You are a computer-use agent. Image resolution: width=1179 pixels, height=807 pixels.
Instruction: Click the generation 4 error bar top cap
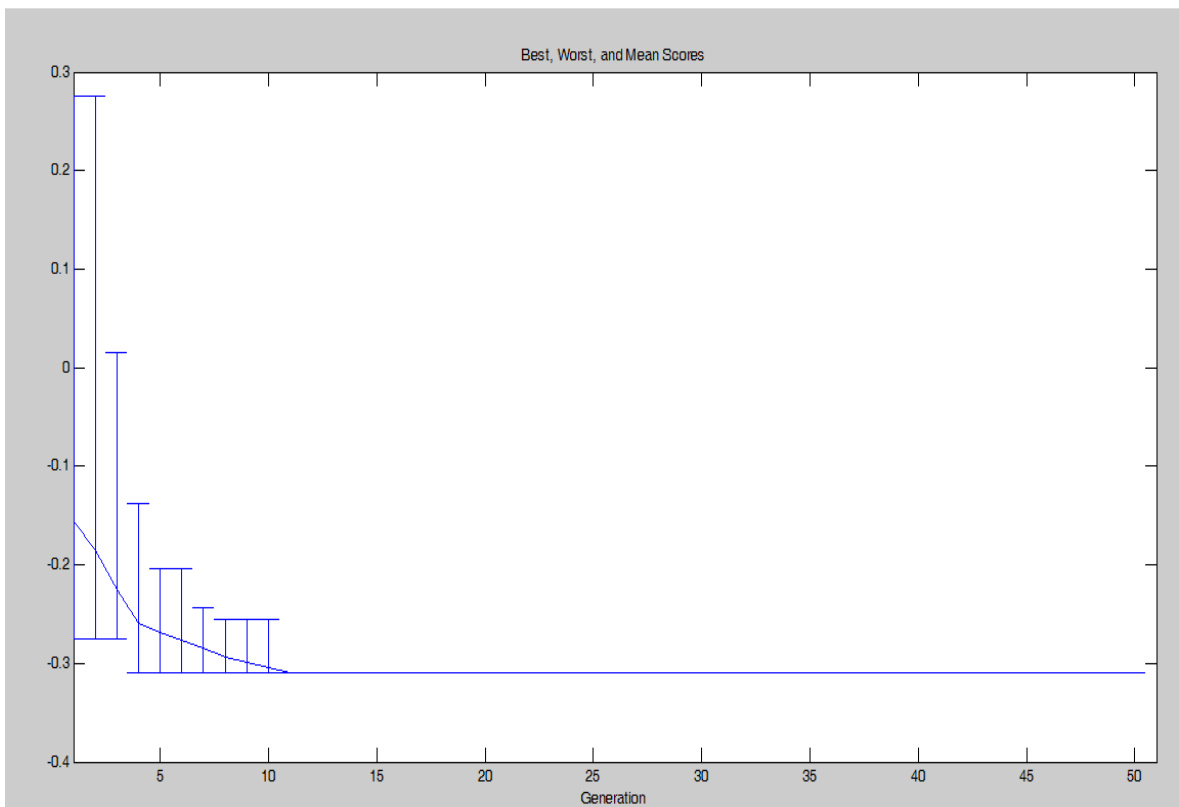(x=138, y=503)
